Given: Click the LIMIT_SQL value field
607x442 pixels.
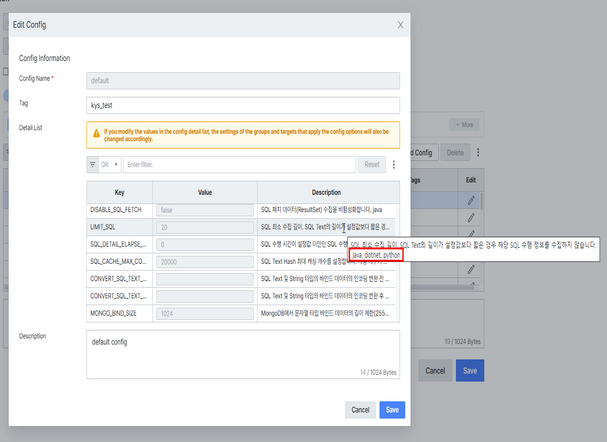Looking at the screenshot, I should (205, 227).
